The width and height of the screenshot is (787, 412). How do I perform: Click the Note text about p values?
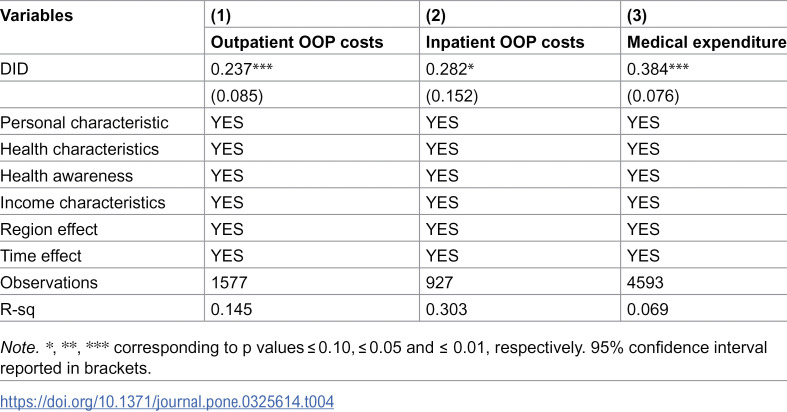pyautogui.click(x=383, y=358)
